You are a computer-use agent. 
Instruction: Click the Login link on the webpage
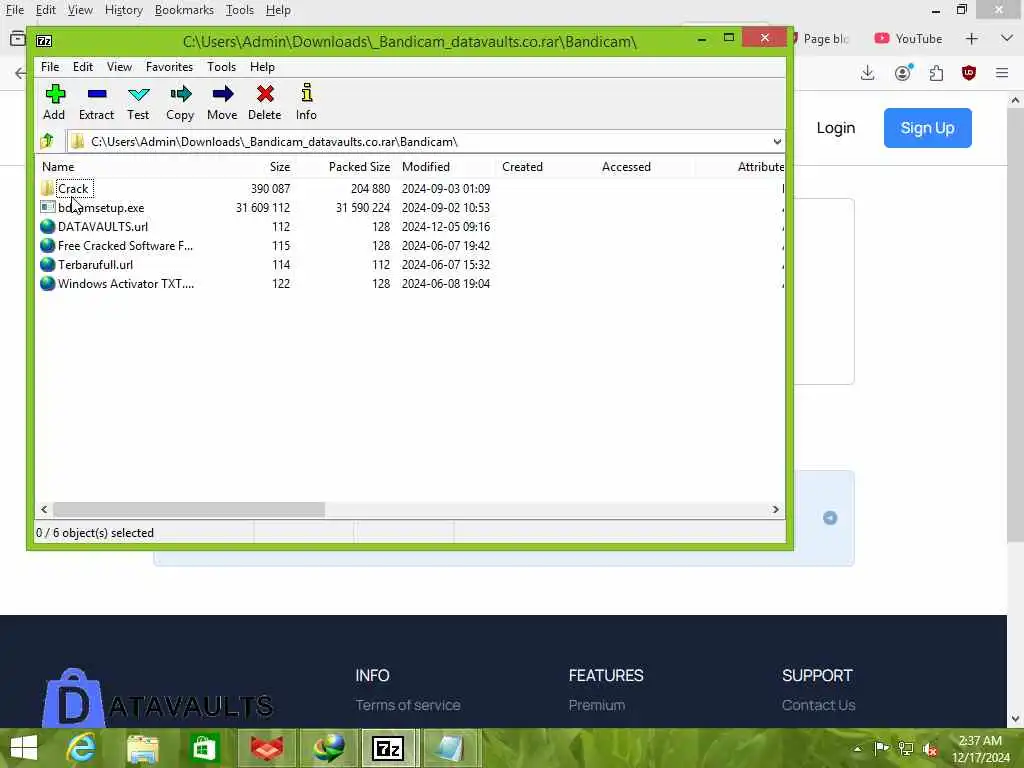(835, 128)
